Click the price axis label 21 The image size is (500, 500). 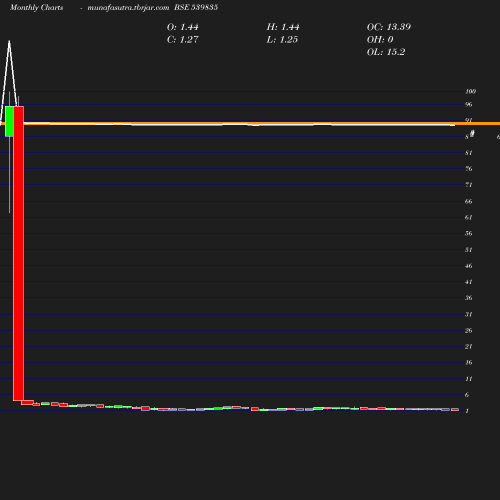(x=469, y=347)
